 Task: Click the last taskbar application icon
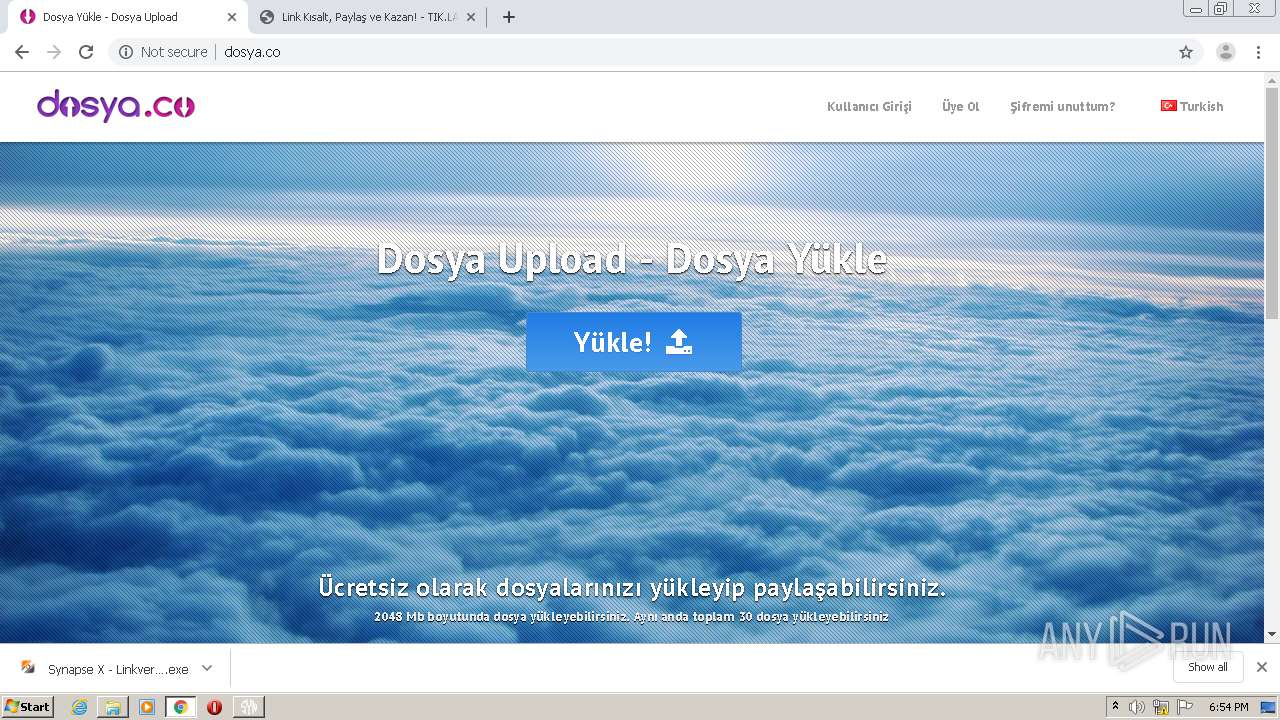pos(248,707)
